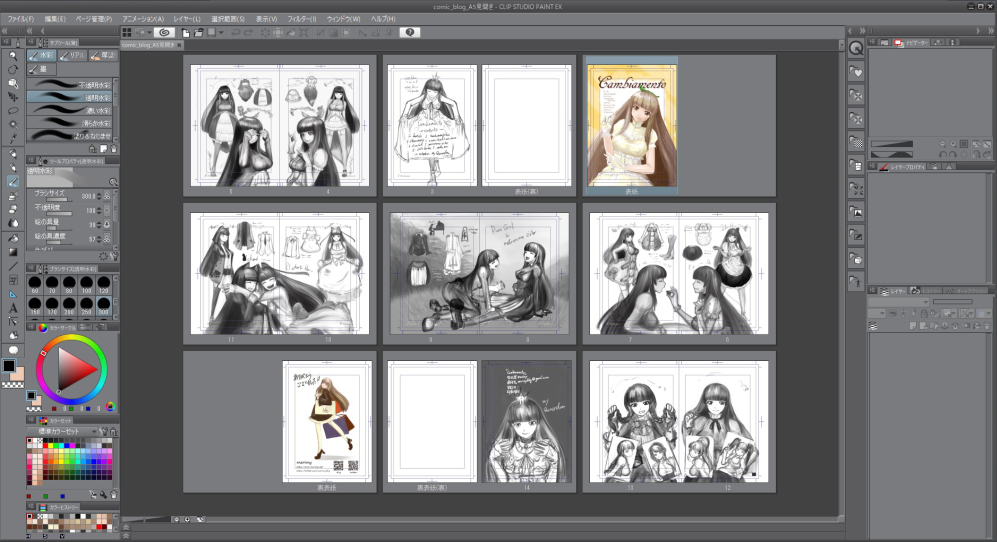Select the Figure line tool
This screenshot has height=542, width=997.
(x=13, y=266)
